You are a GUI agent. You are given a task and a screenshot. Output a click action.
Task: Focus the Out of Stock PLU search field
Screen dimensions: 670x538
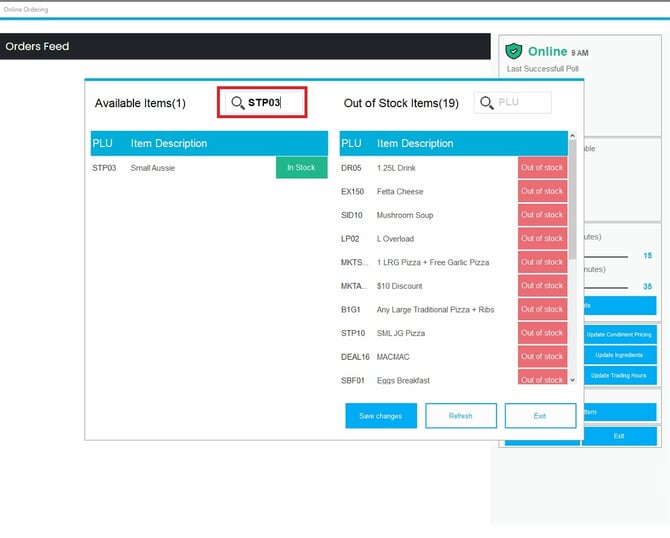click(512, 102)
